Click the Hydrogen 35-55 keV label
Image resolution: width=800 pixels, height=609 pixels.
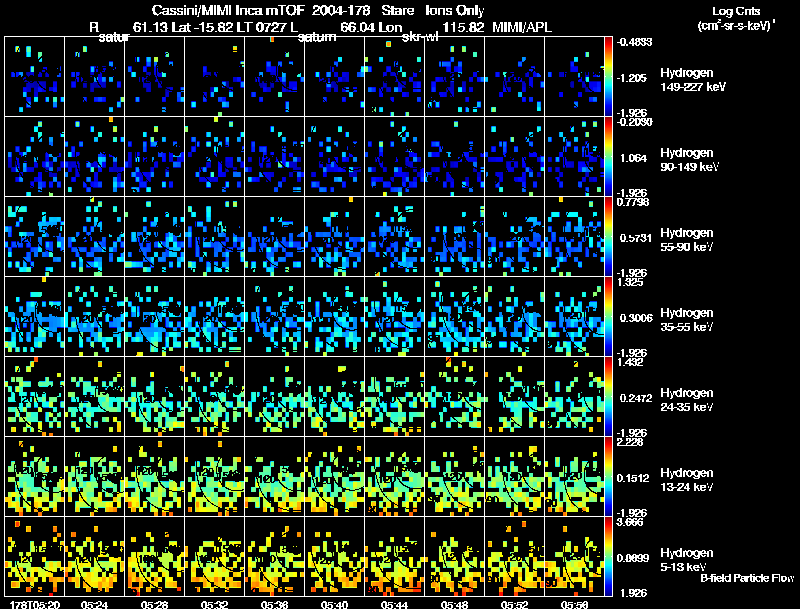685,319
